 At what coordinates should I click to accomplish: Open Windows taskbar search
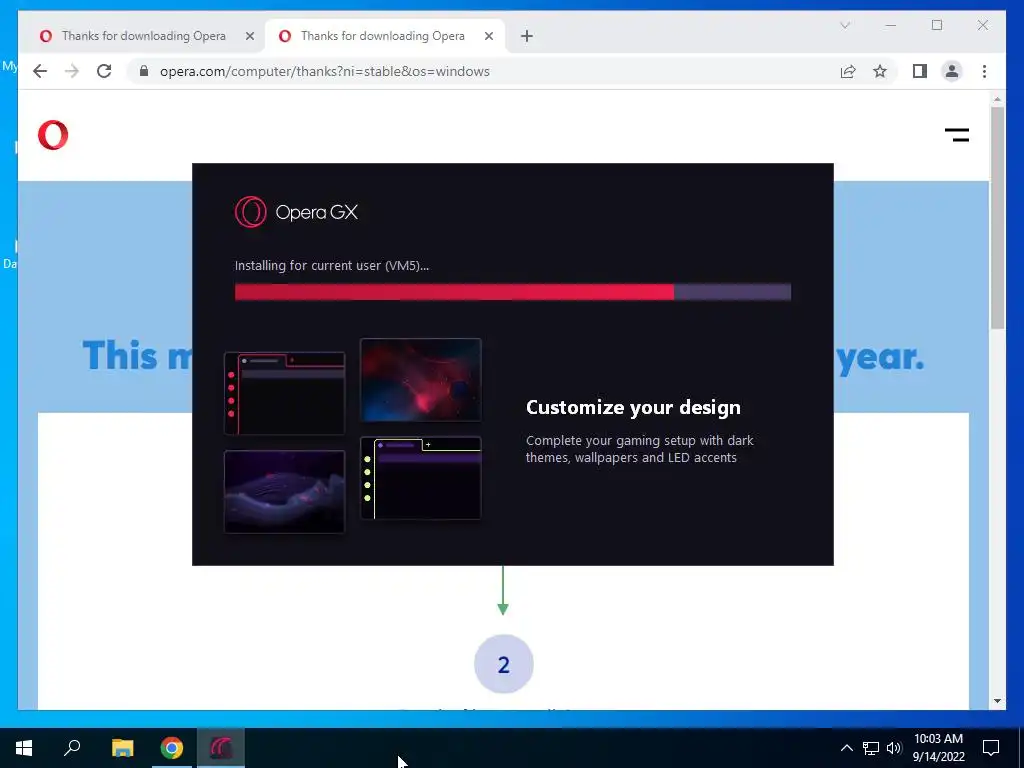click(x=72, y=748)
